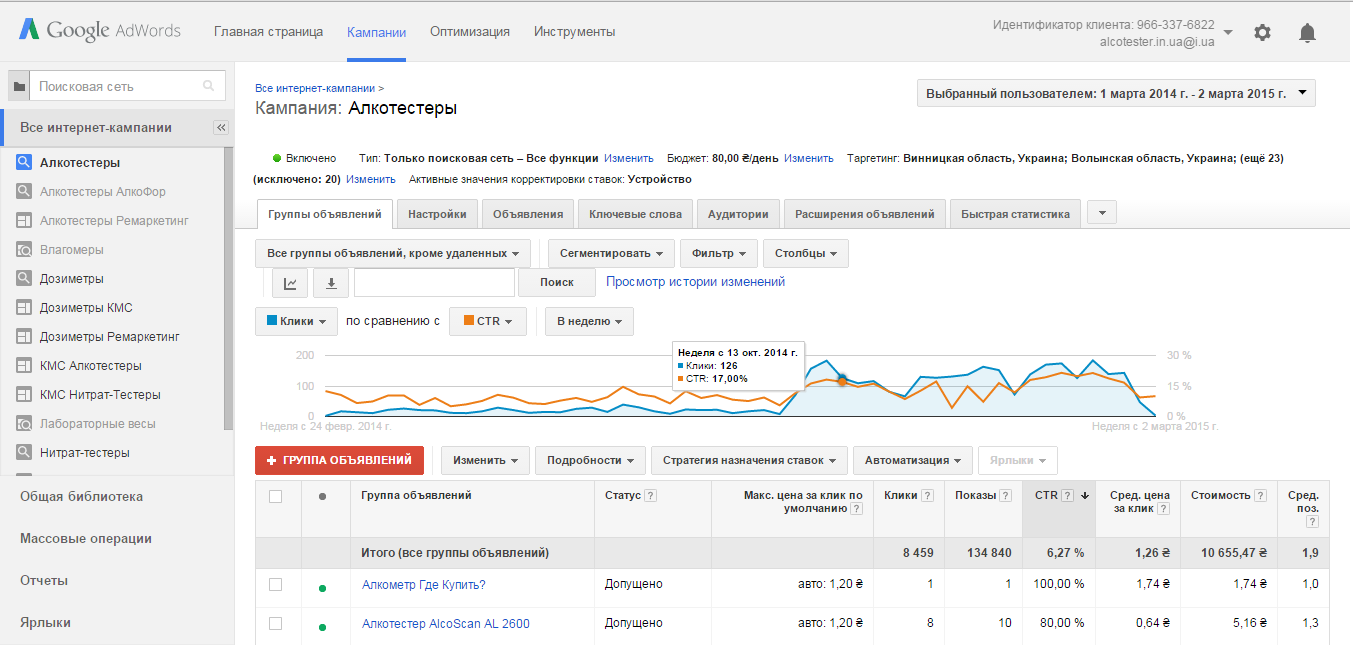The height and width of the screenshot is (645, 1353).
Task: Click the search campaign icon for Алкотестеры АлкоФор
Action: [24, 191]
